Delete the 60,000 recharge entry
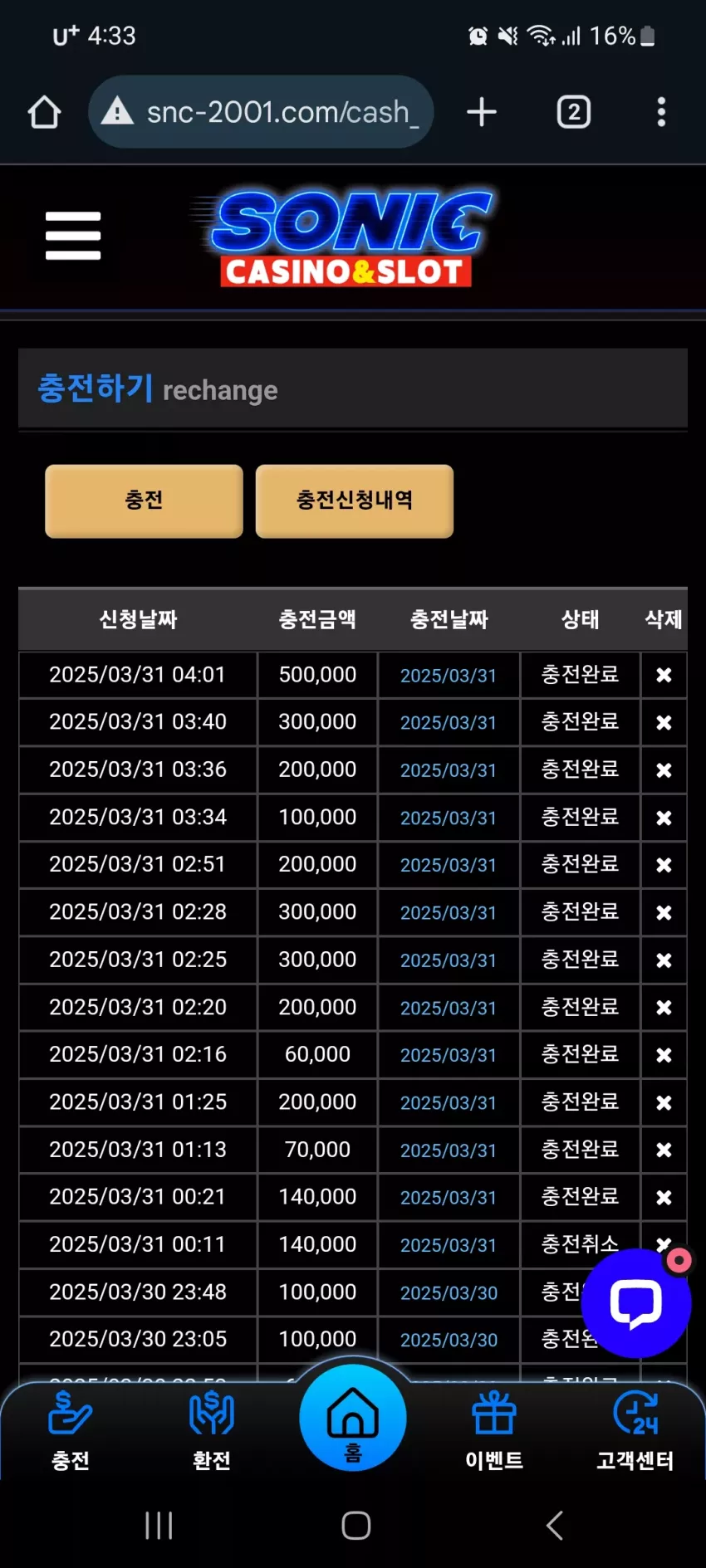The image size is (706, 1568). [x=664, y=1054]
